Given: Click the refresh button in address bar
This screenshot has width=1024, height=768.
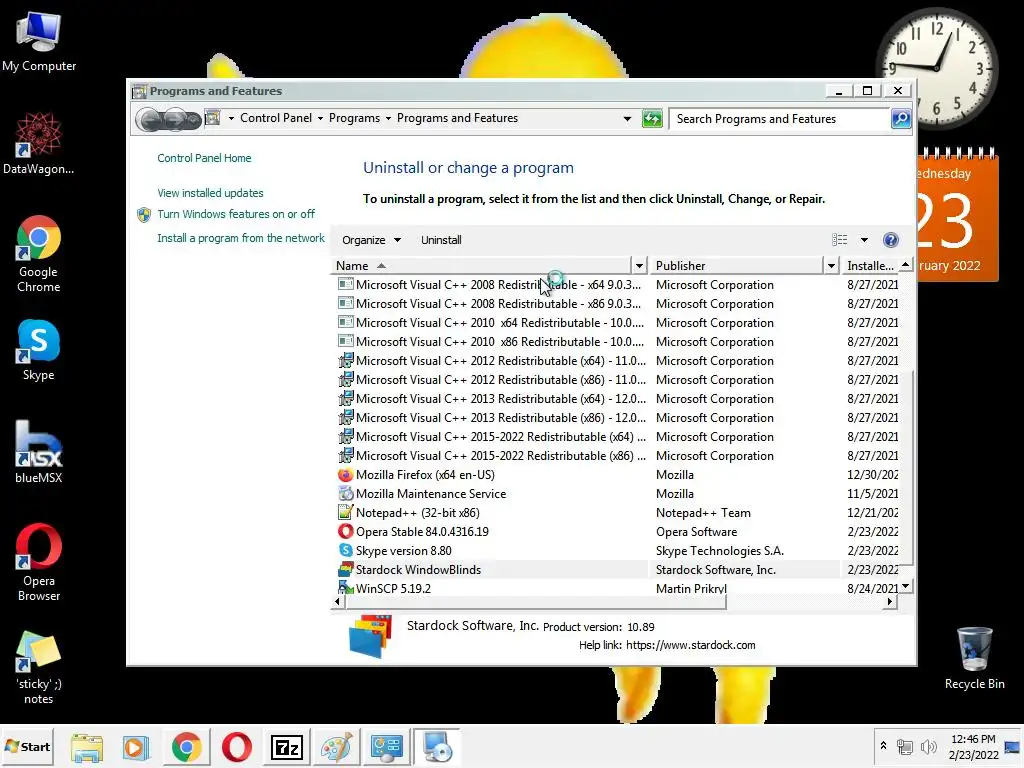Looking at the screenshot, I should coord(652,119).
